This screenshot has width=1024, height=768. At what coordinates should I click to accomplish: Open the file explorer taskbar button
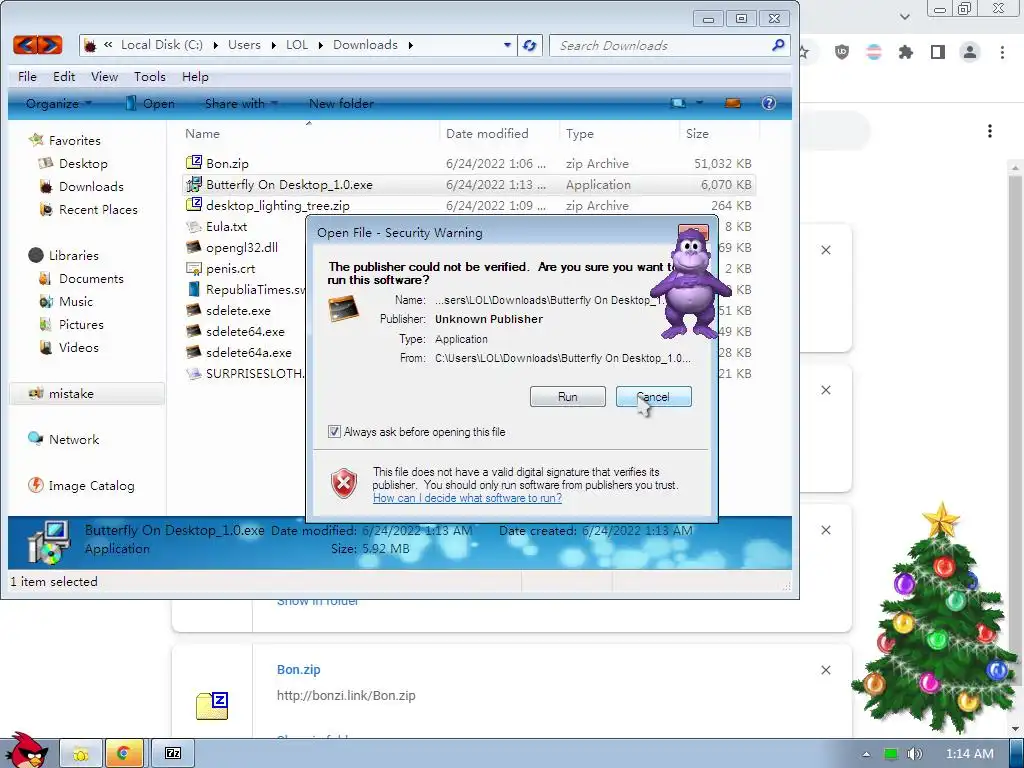tap(81, 754)
